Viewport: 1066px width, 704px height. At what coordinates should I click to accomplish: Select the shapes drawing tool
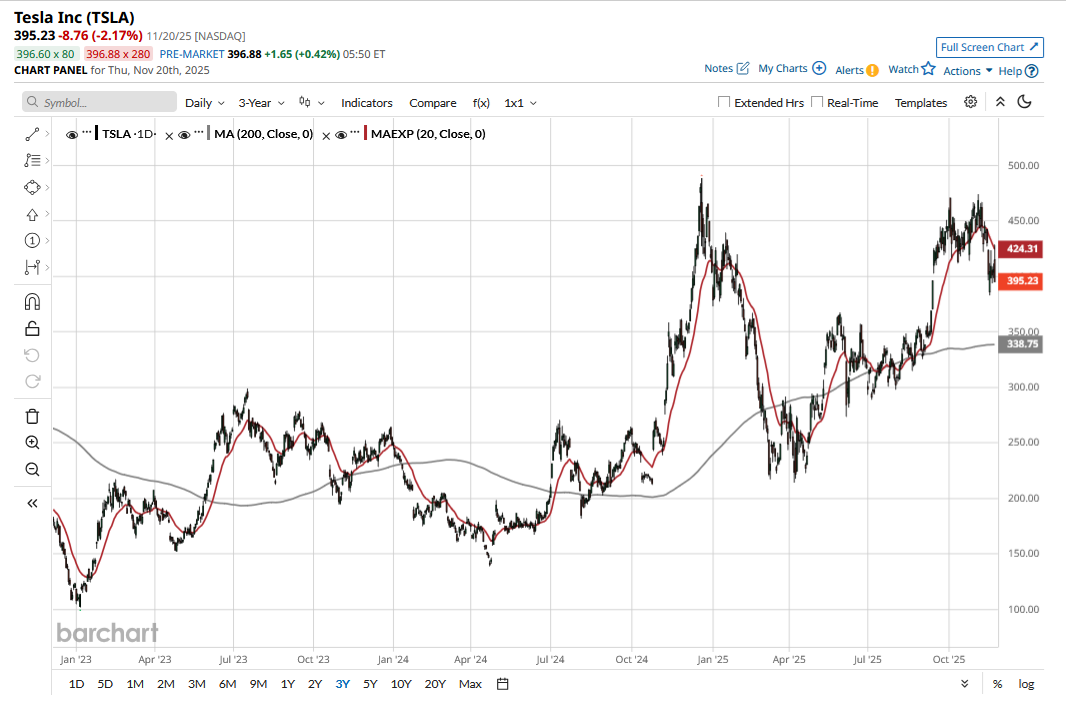pyautogui.click(x=32, y=188)
